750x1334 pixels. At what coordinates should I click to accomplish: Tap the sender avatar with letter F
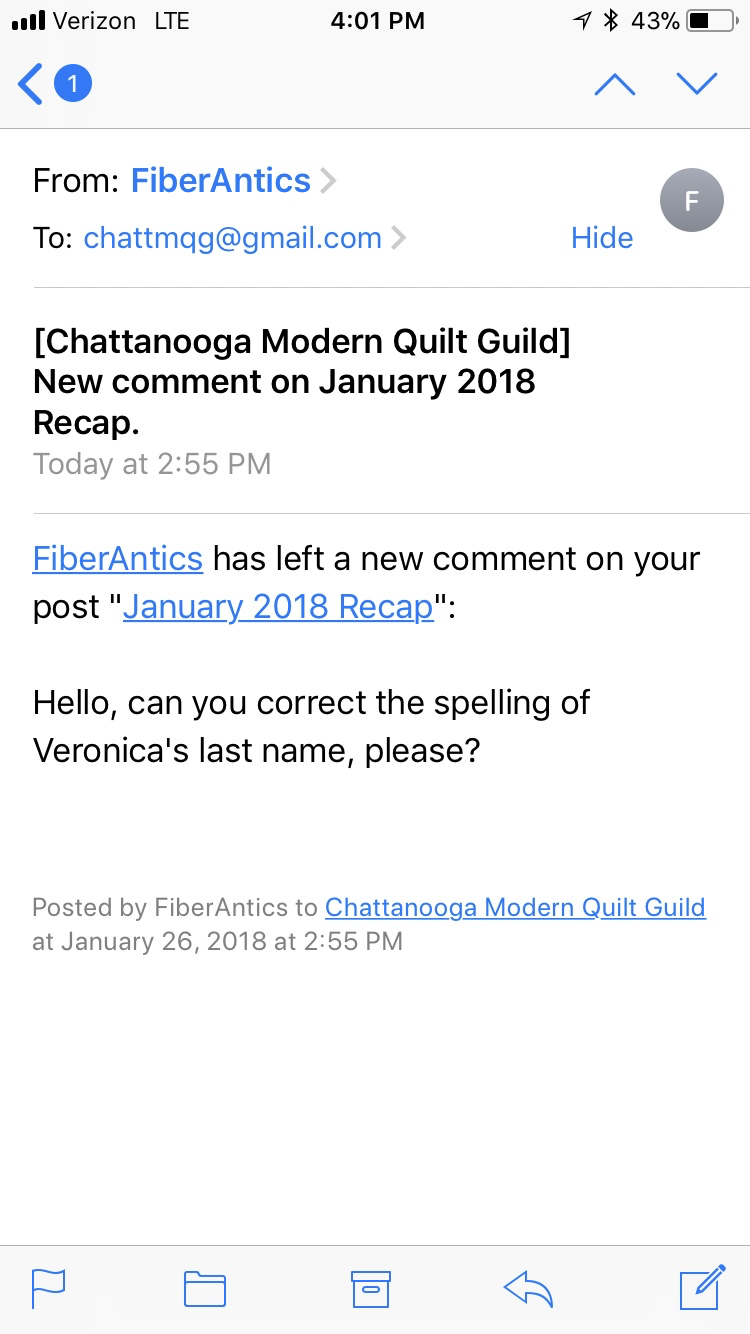pyautogui.click(x=691, y=201)
